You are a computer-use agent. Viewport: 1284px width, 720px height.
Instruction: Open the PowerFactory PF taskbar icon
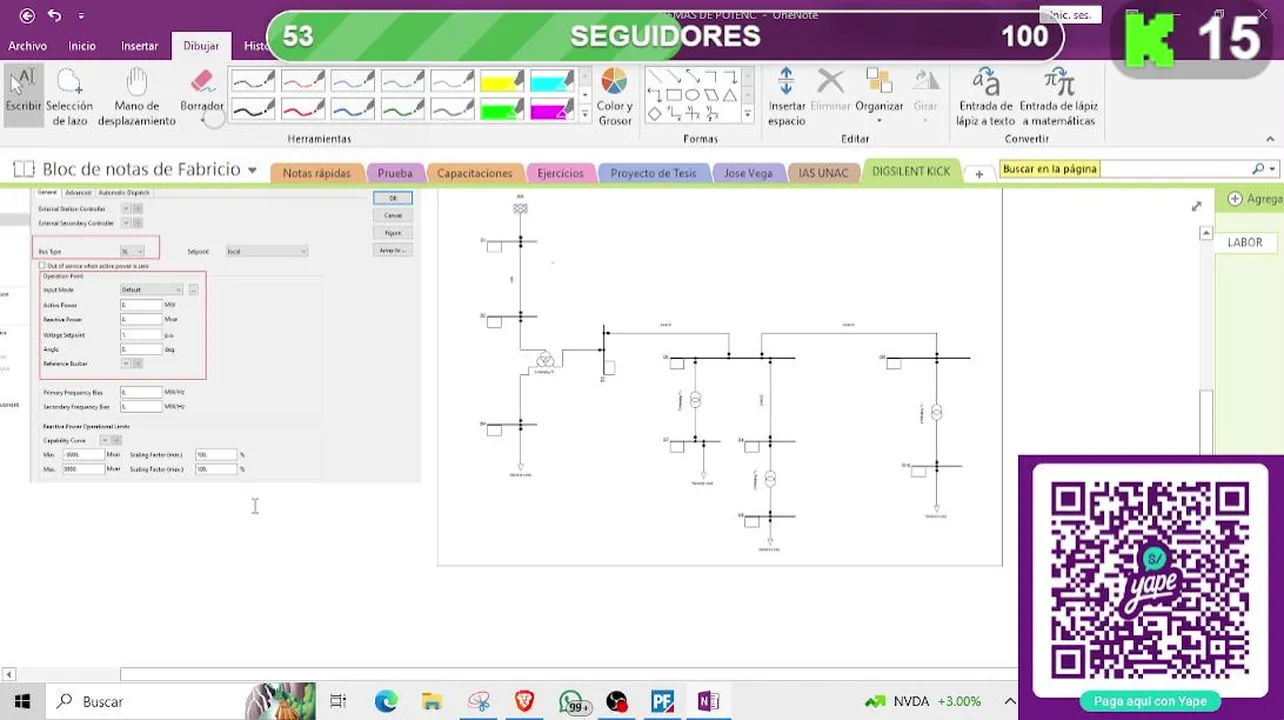tap(662, 702)
